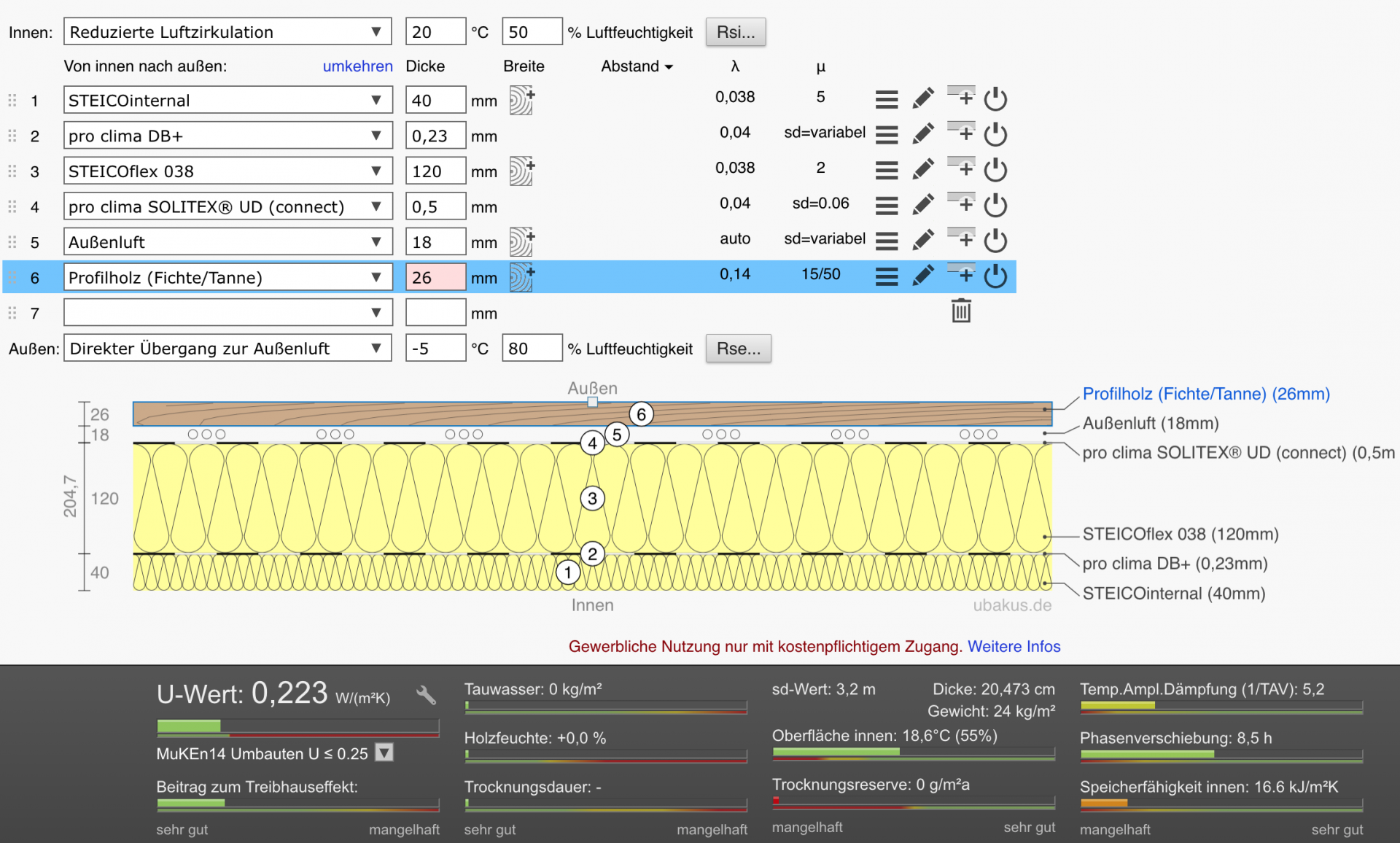
Task: Insert a layer after pro clima DB+
Action: coord(961,132)
